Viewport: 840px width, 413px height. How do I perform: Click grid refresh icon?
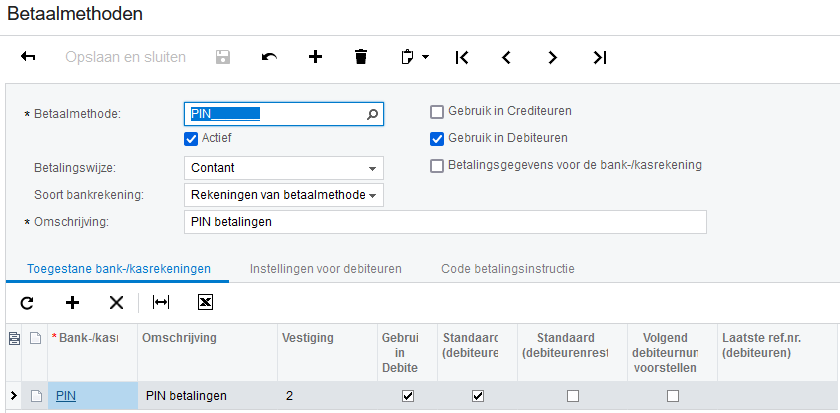click(27, 302)
